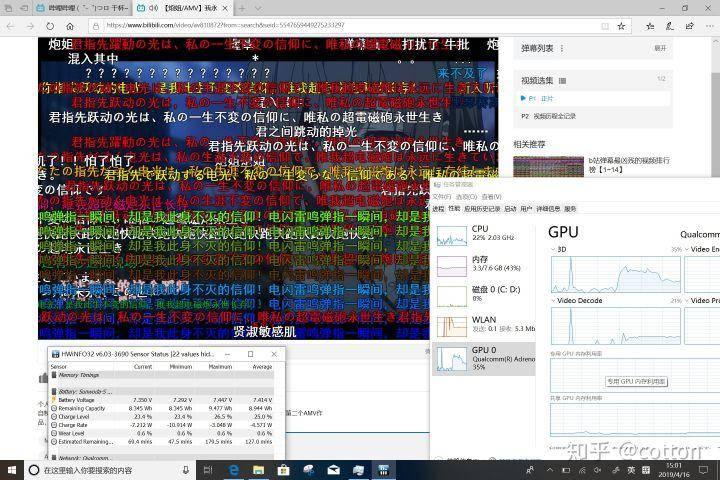Select GPU 0 Qualcomm Adreno in sidebar
The image size is (720, 480).
pyautogui.click(x=484, y=359)
